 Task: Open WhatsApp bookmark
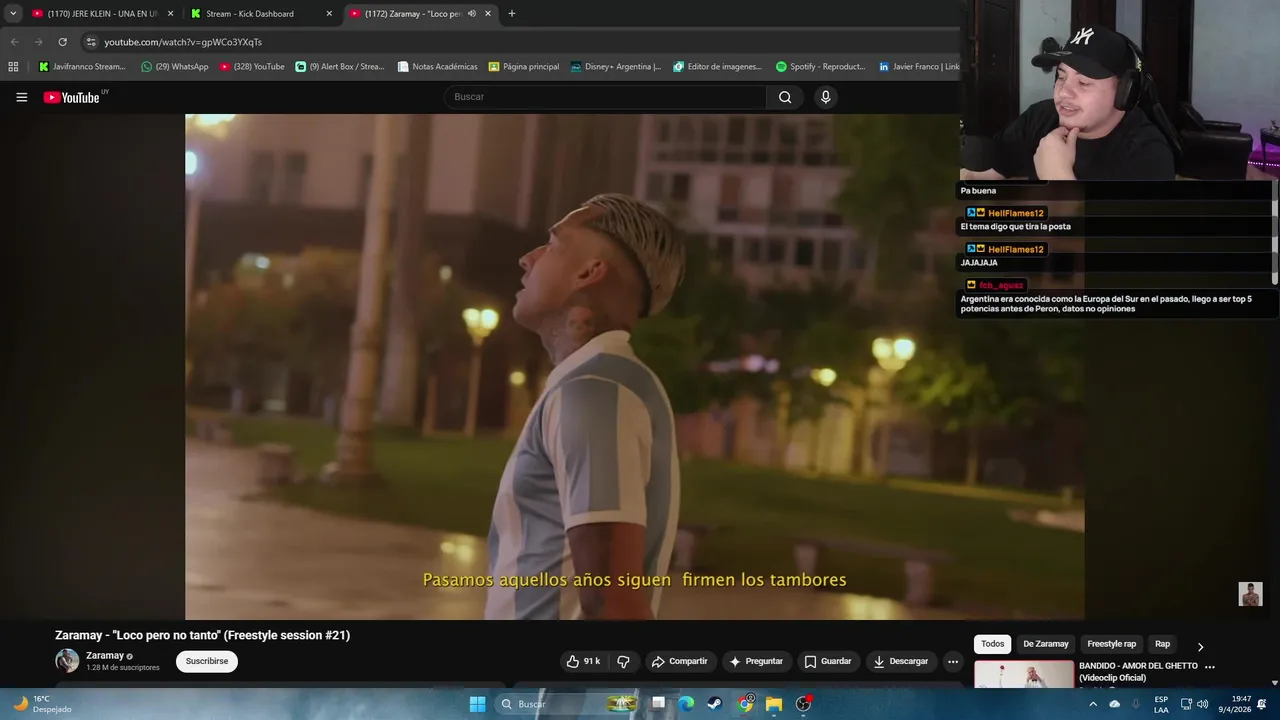coord(175,67)
